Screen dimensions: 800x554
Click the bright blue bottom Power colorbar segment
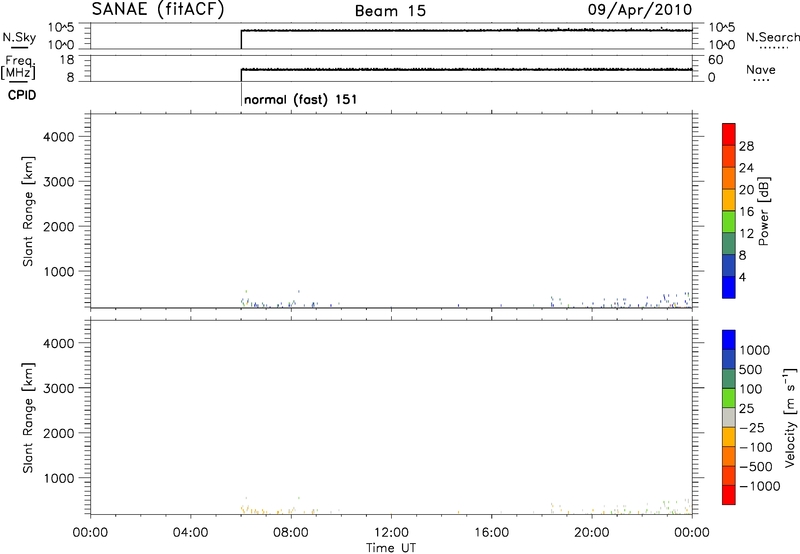pyautogui.click(x=729, y=287)
